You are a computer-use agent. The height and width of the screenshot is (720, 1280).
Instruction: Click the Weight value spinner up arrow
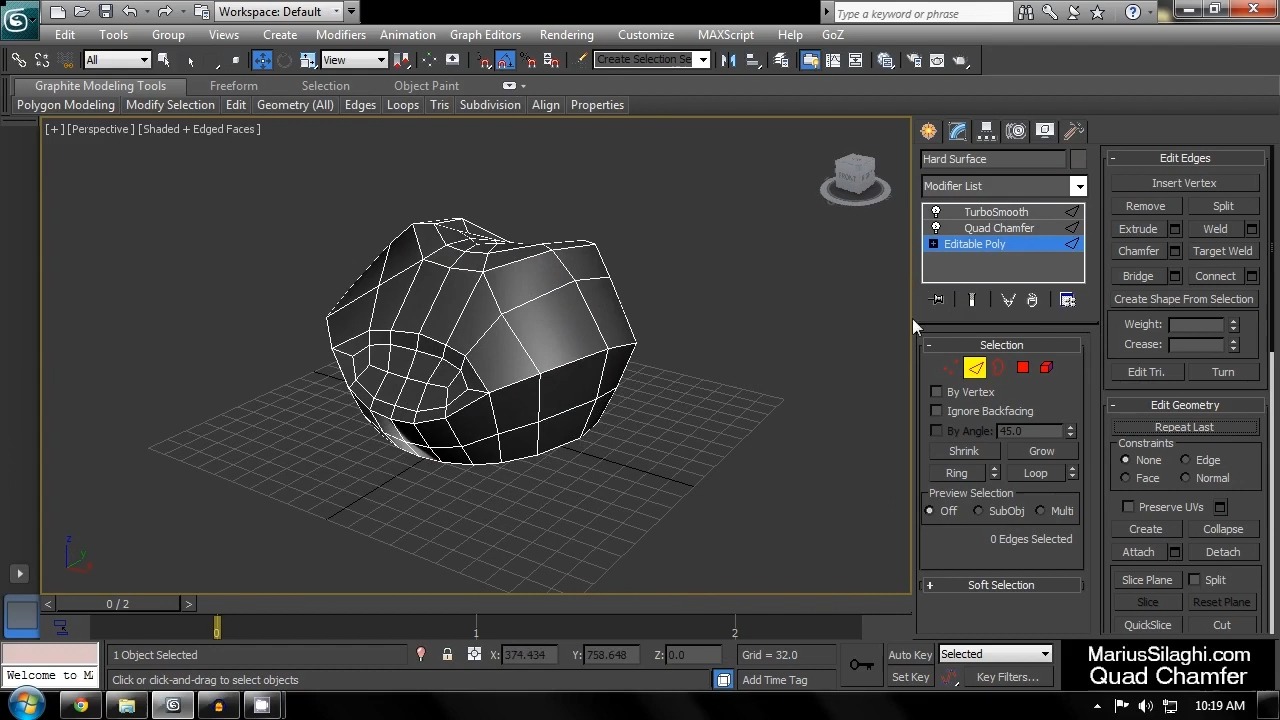(1233, 318)
